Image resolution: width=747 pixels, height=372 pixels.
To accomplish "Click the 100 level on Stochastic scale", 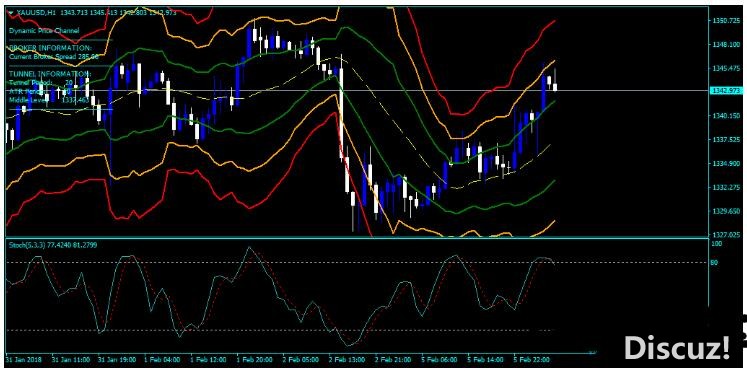I will point(717,243).
